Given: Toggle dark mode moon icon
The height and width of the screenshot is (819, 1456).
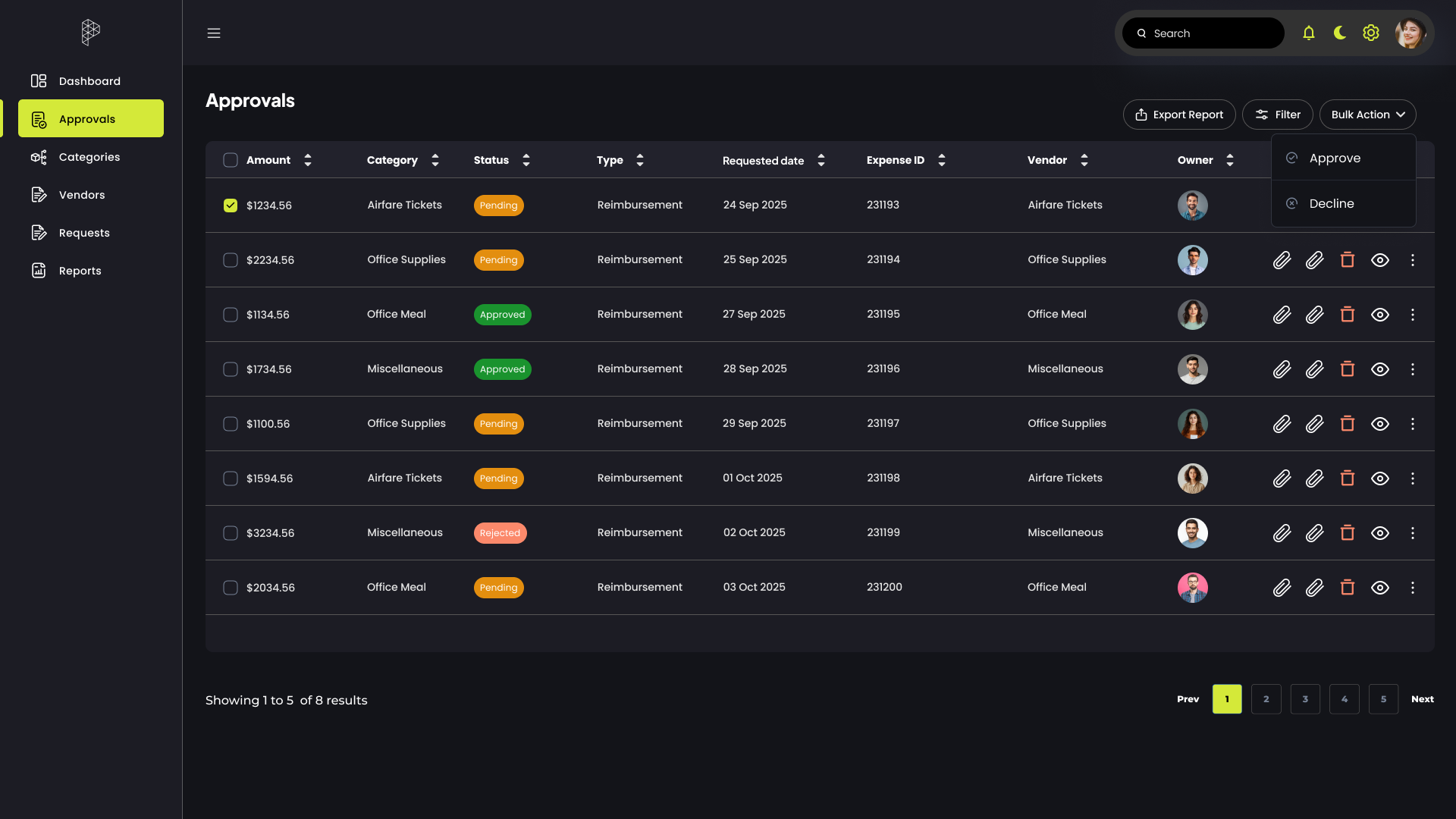Looking at the screenshot, I should pyautogui.click(x=1340, y=33).
